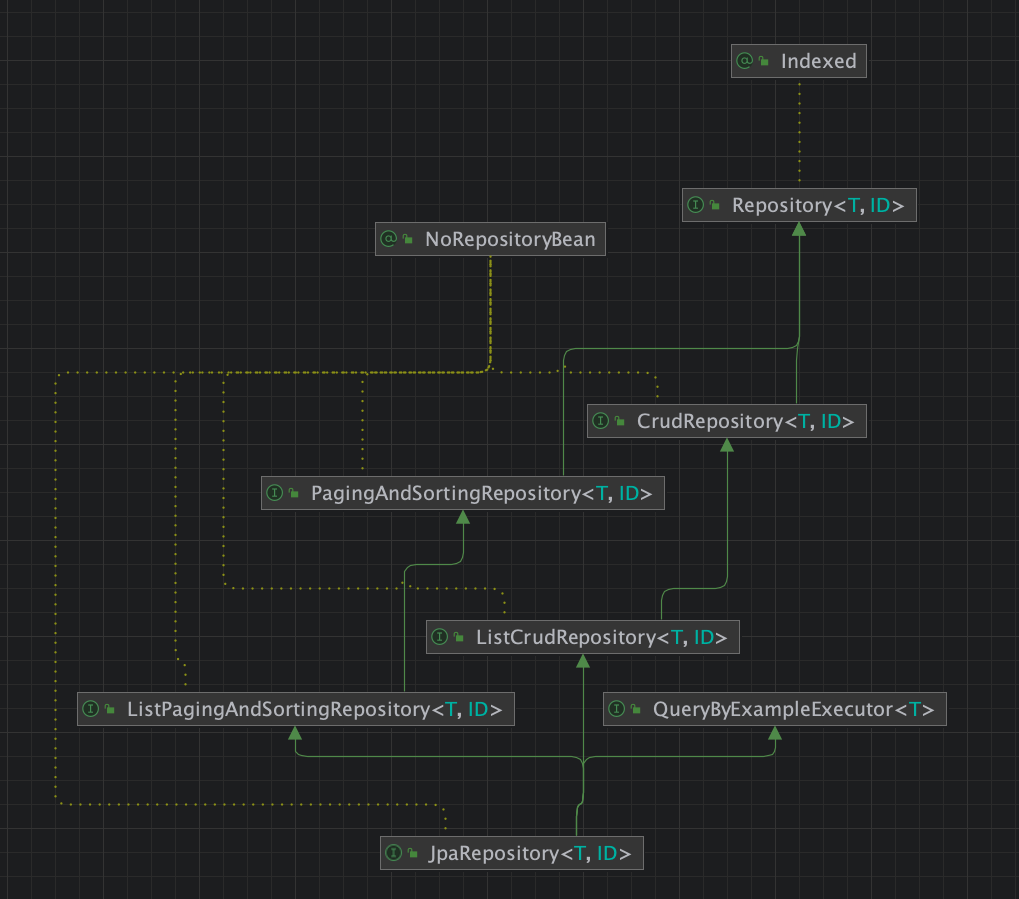Screen dimensions: 1019x899
Task: Click the interface icon on Repository node
Action: pyautogui.click(x=696, y=205)
